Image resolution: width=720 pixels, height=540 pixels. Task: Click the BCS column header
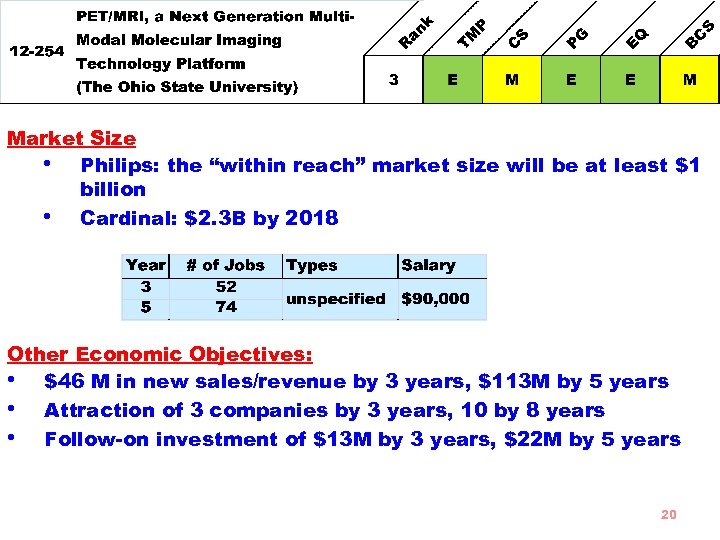coord(700,34)
